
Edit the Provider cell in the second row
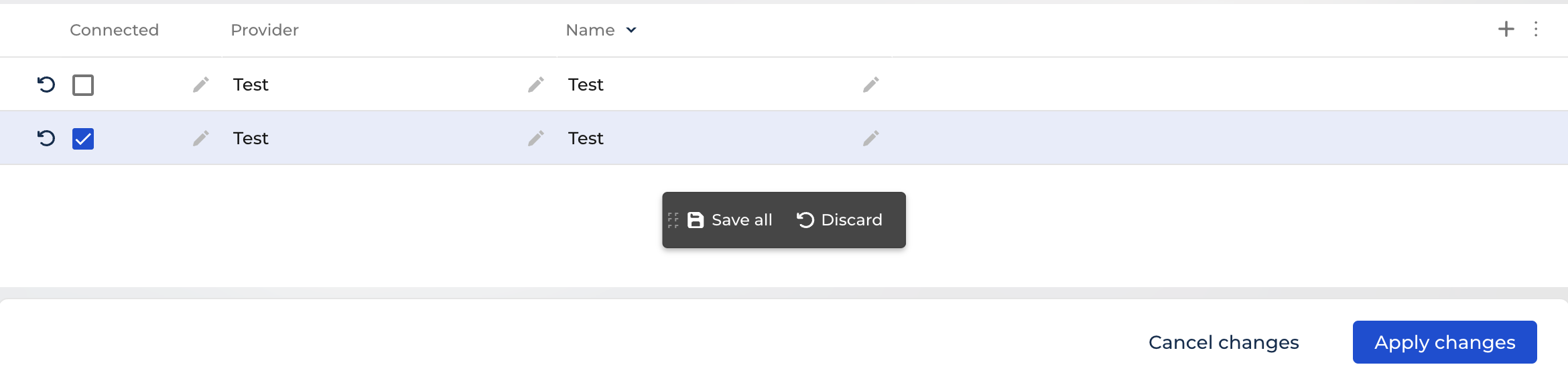click(536, 138)
